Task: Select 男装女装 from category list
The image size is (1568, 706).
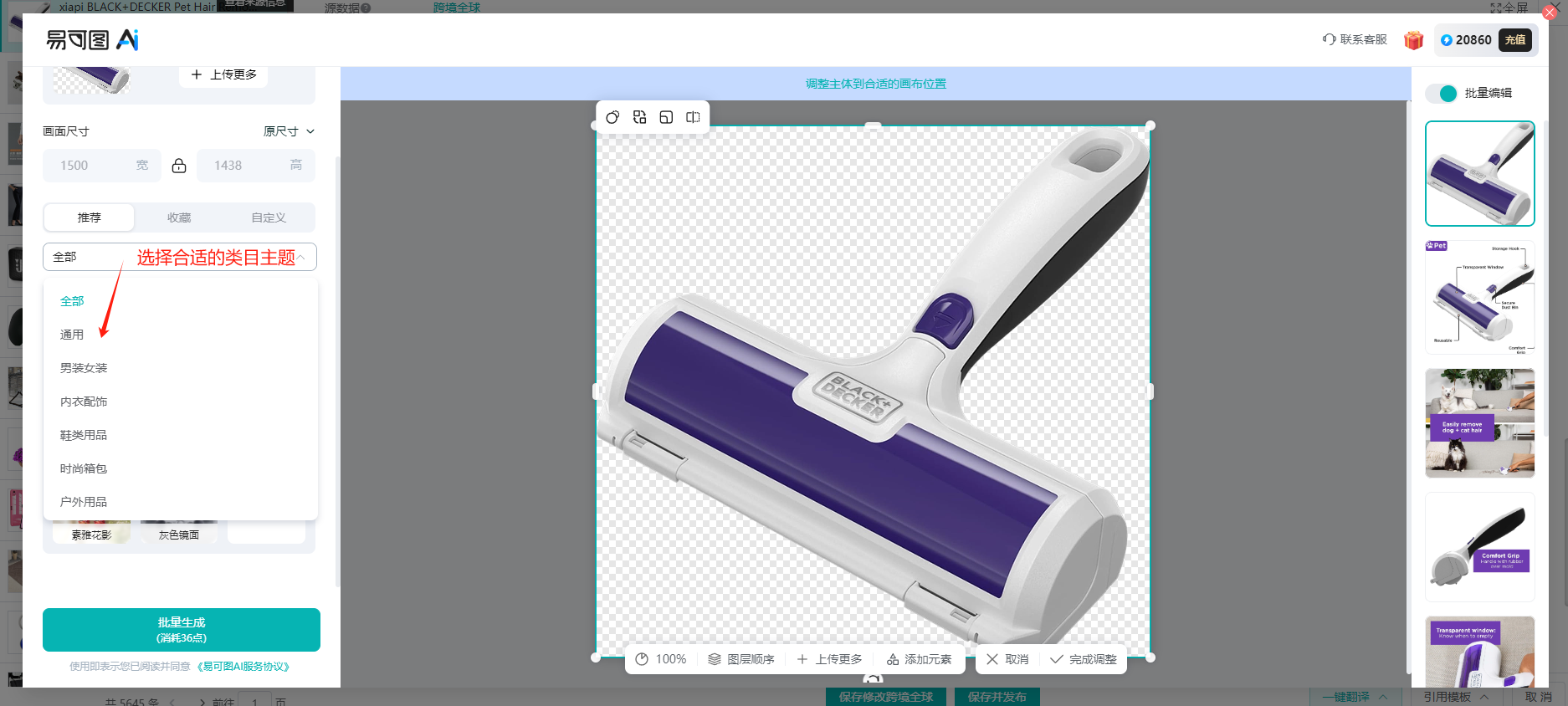Action: (84, 368)
